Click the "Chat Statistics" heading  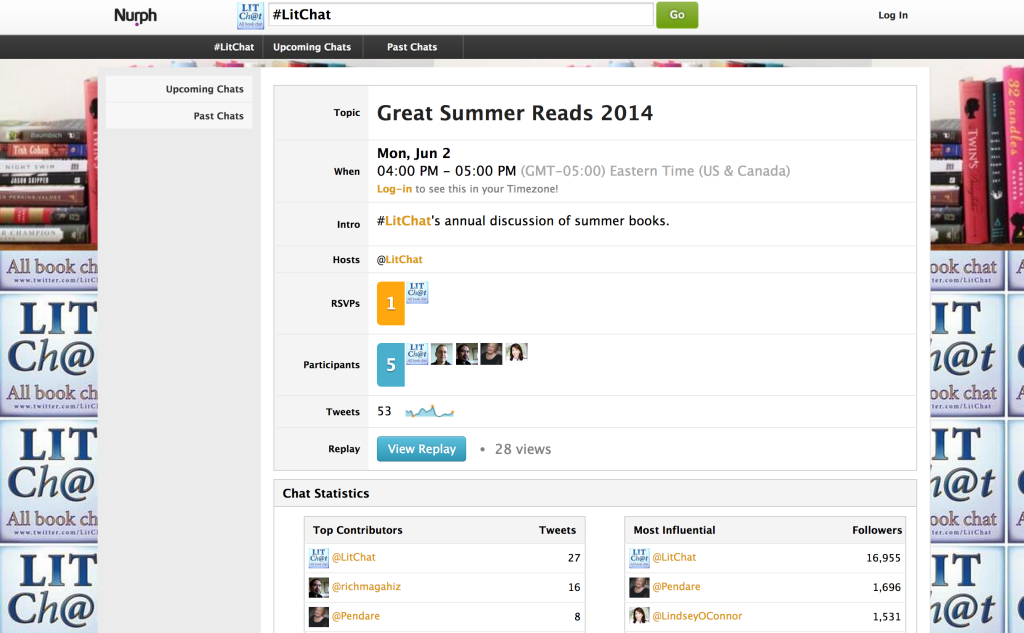tap(326, 494)
